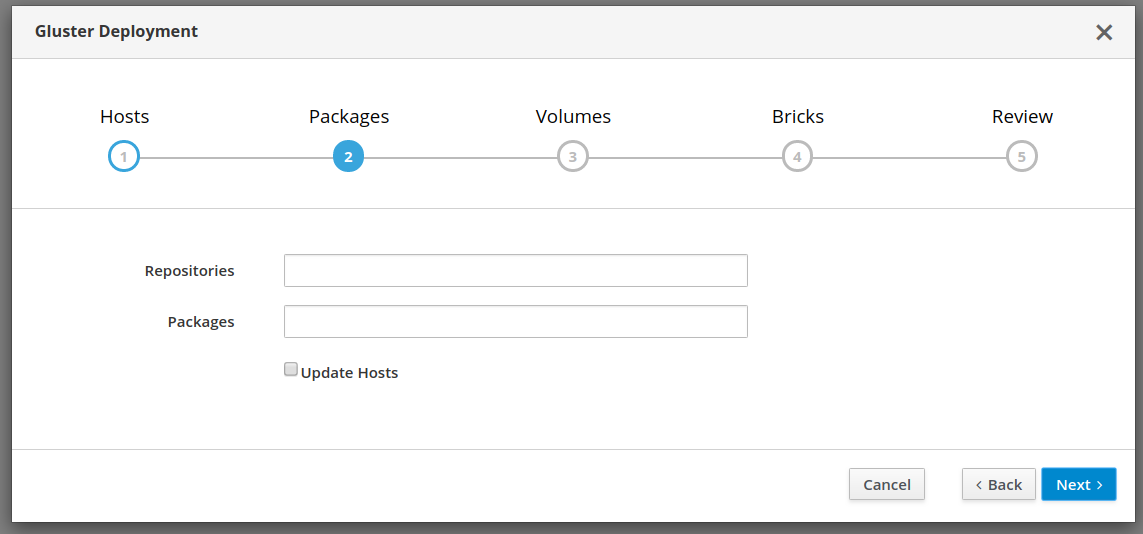The height and width of the screenshot is (534, 1143).
Task: Click into the Packages text field
Action: click(515, 322)
